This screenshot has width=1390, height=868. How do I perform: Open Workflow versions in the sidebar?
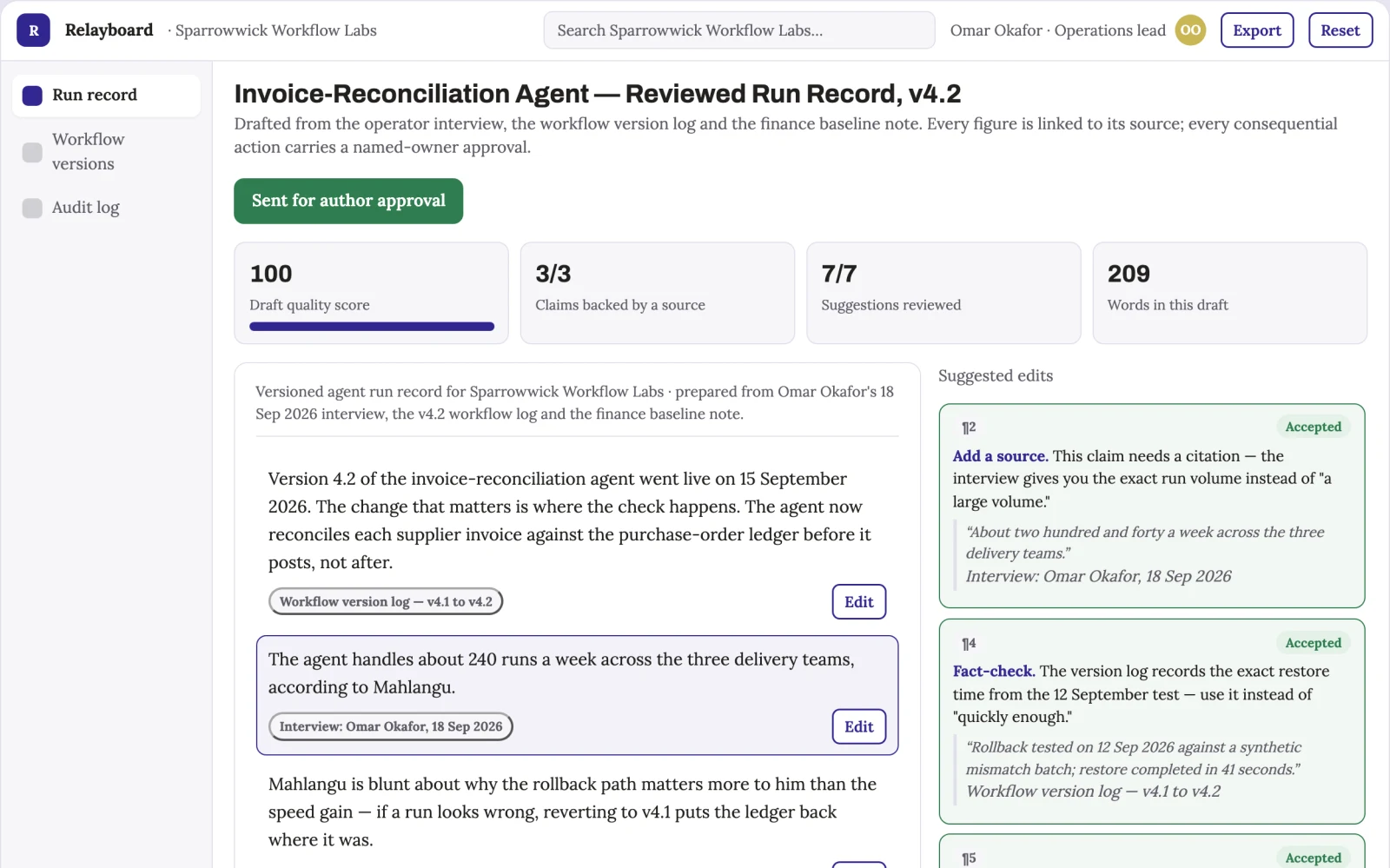106,152
